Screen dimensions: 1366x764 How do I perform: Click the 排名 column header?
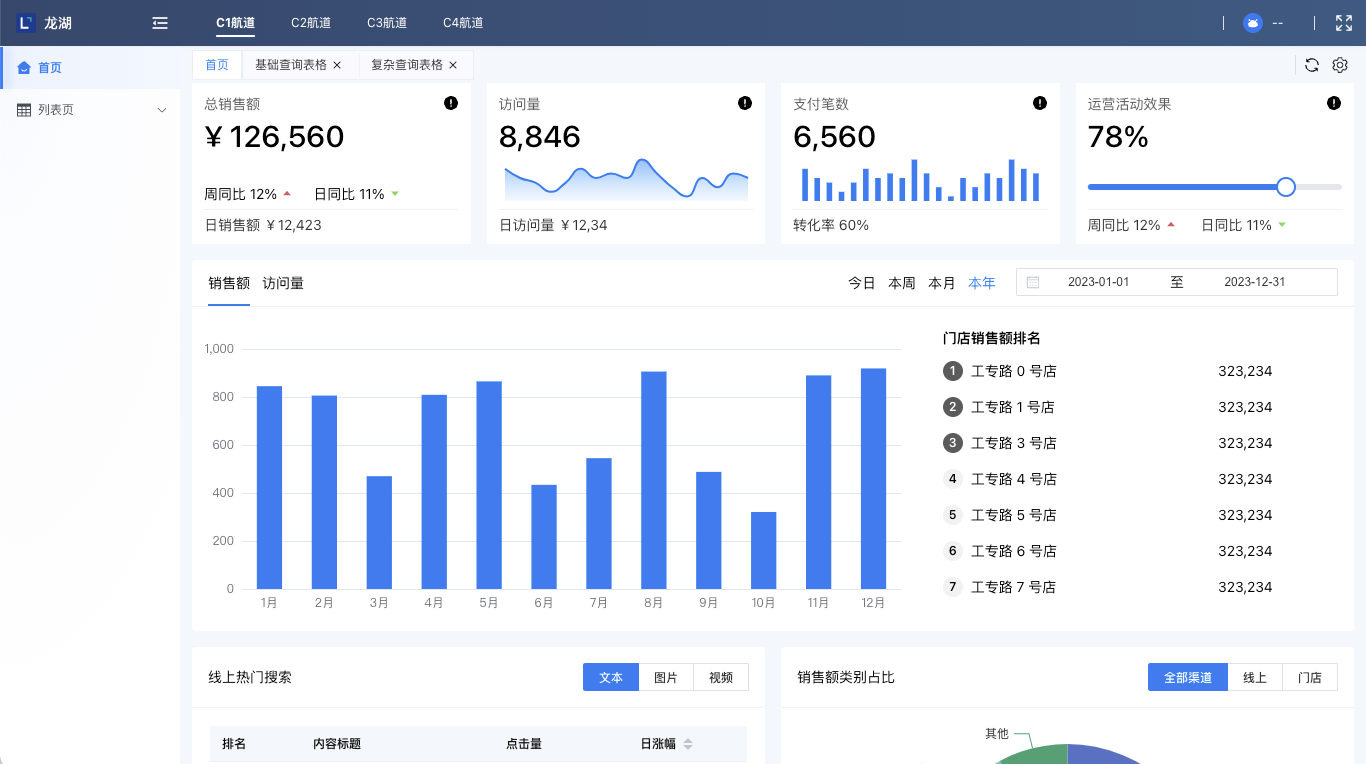(234, 744)
